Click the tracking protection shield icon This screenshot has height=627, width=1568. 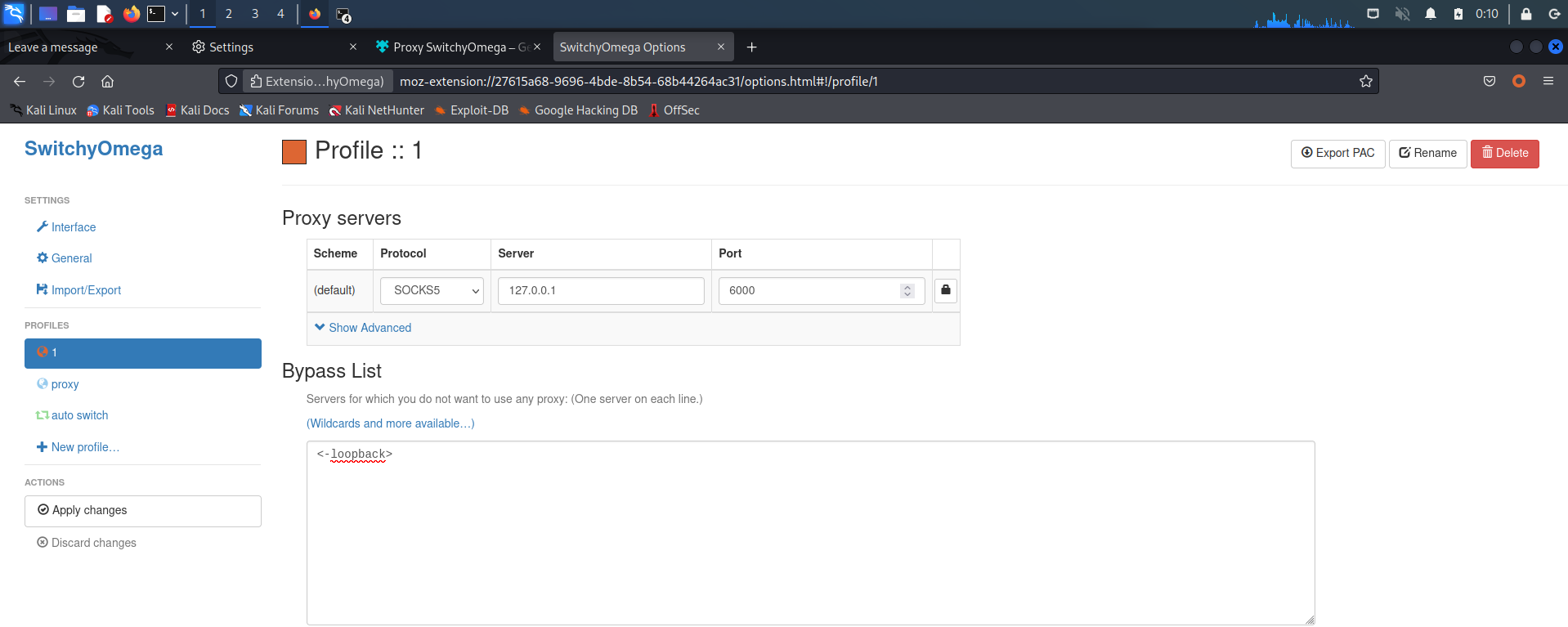231,82
